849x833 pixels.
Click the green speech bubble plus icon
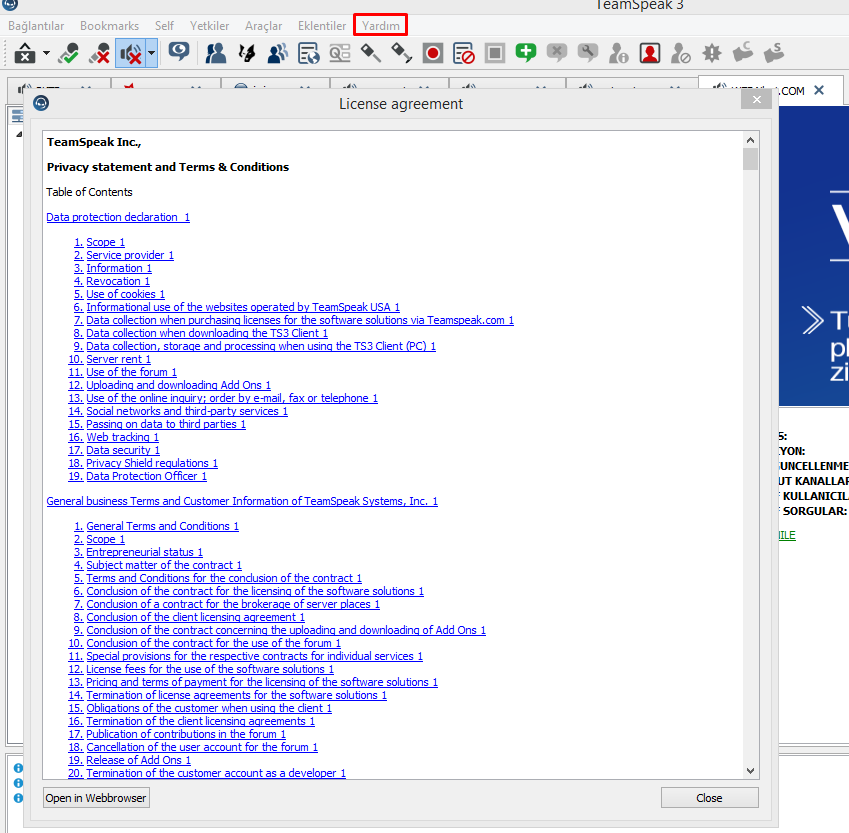click(x=525, y=53)
